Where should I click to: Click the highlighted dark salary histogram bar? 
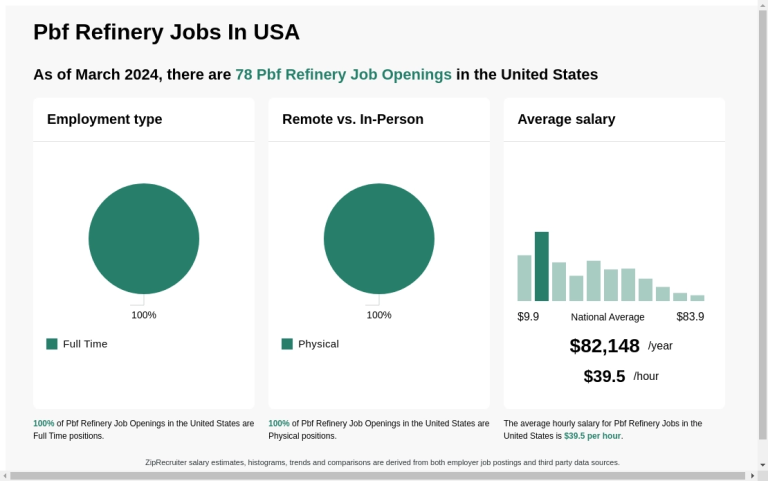pyautogui.click(x=542, y=266)
